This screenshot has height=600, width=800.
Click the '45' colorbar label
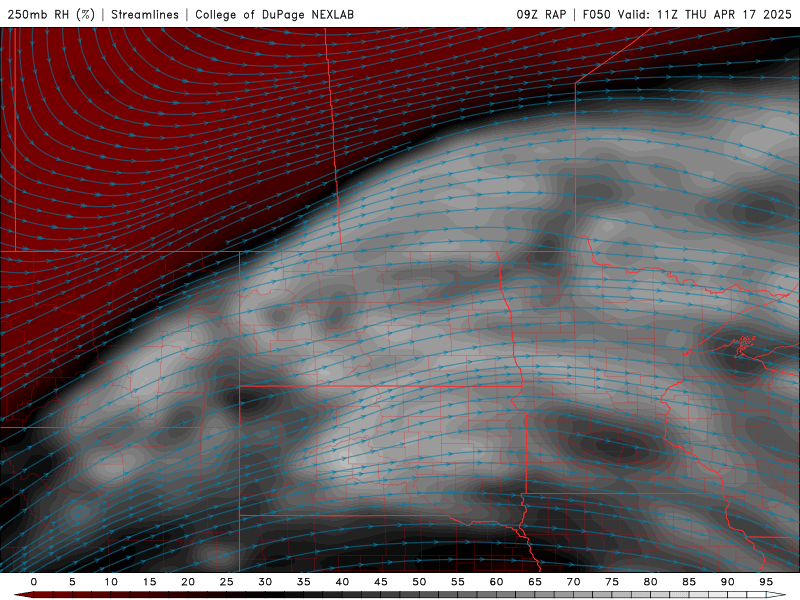pos(381,582)
